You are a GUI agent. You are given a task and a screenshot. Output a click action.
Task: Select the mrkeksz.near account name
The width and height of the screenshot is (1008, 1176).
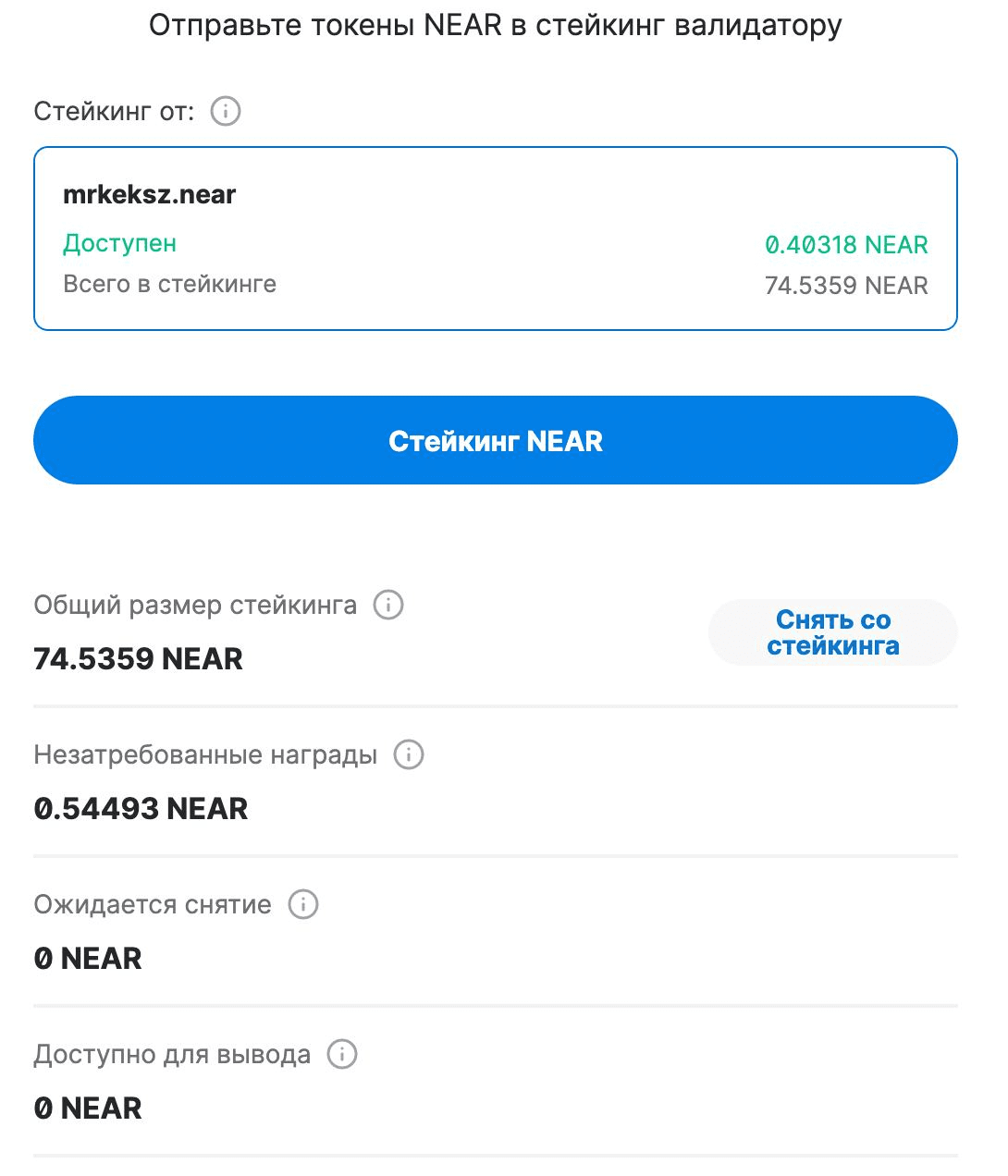150,195
